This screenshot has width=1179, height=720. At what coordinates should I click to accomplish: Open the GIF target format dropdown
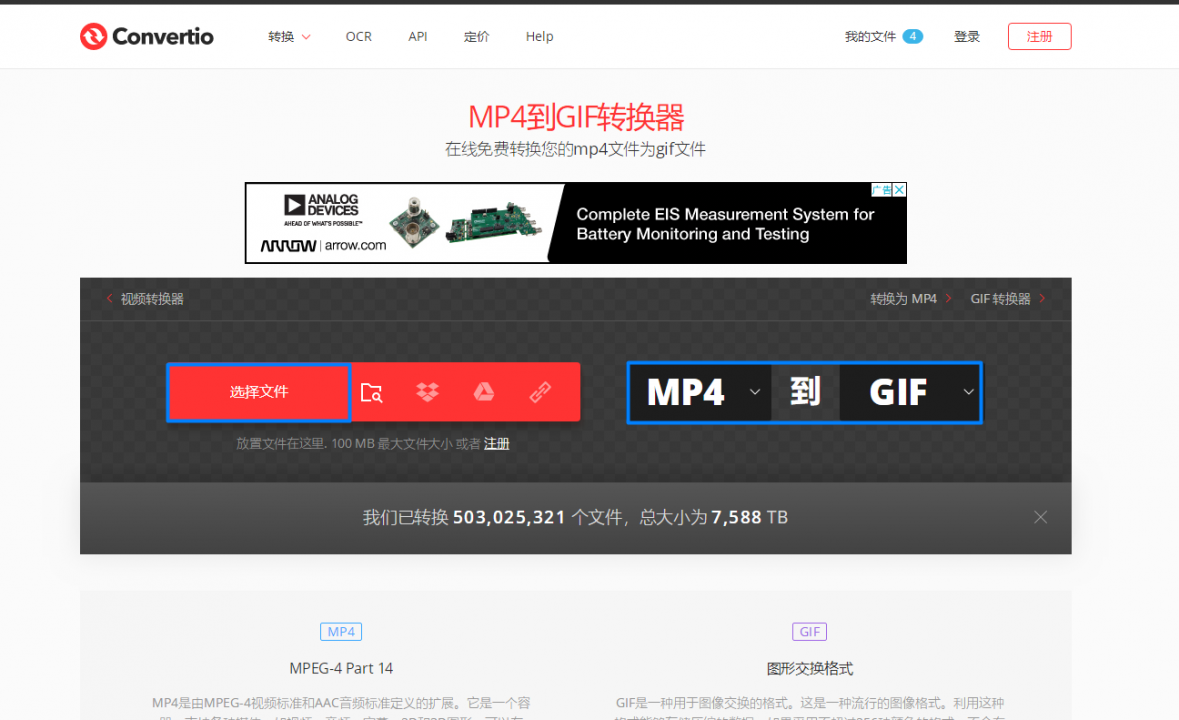click(910, 392)
